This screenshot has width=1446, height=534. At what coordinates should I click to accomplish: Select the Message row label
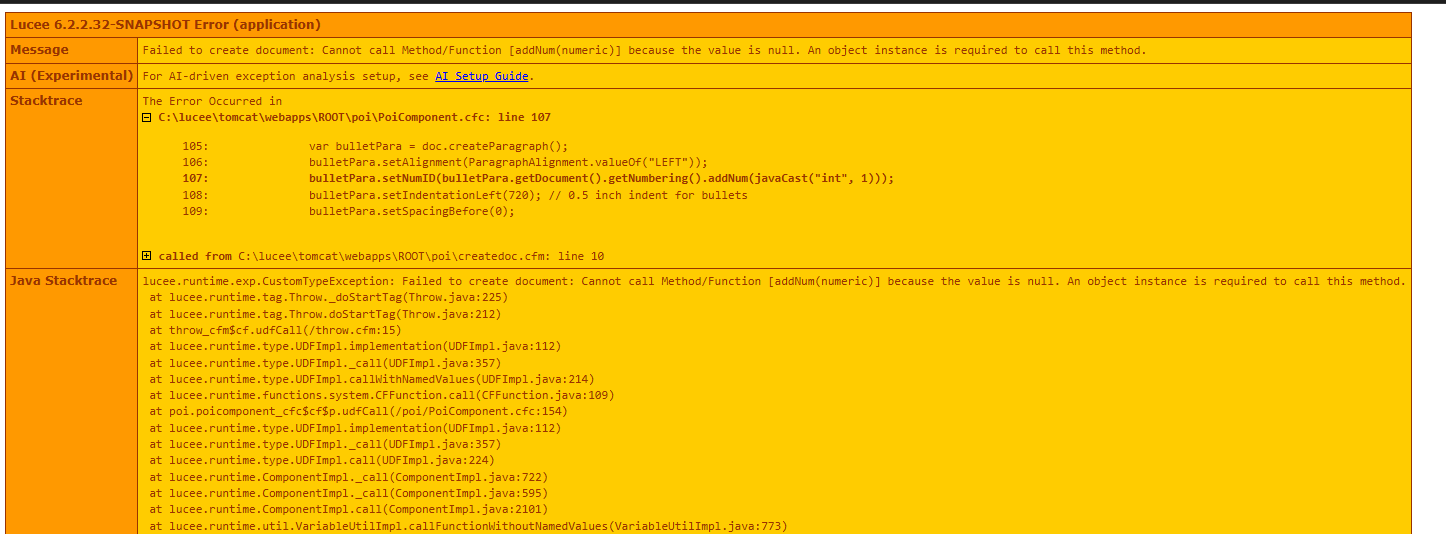(x=39, y=50)
